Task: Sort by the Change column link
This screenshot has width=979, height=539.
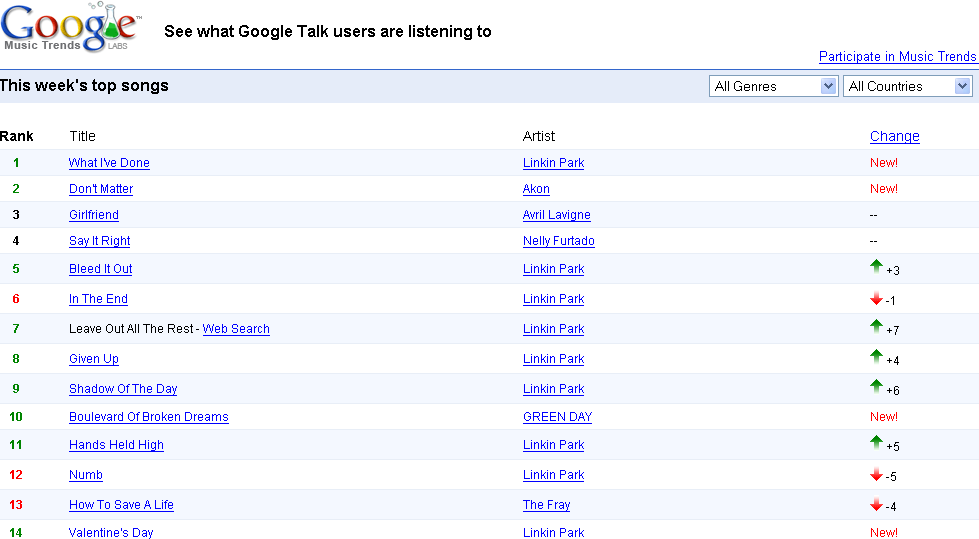Action: pos(895,136)
